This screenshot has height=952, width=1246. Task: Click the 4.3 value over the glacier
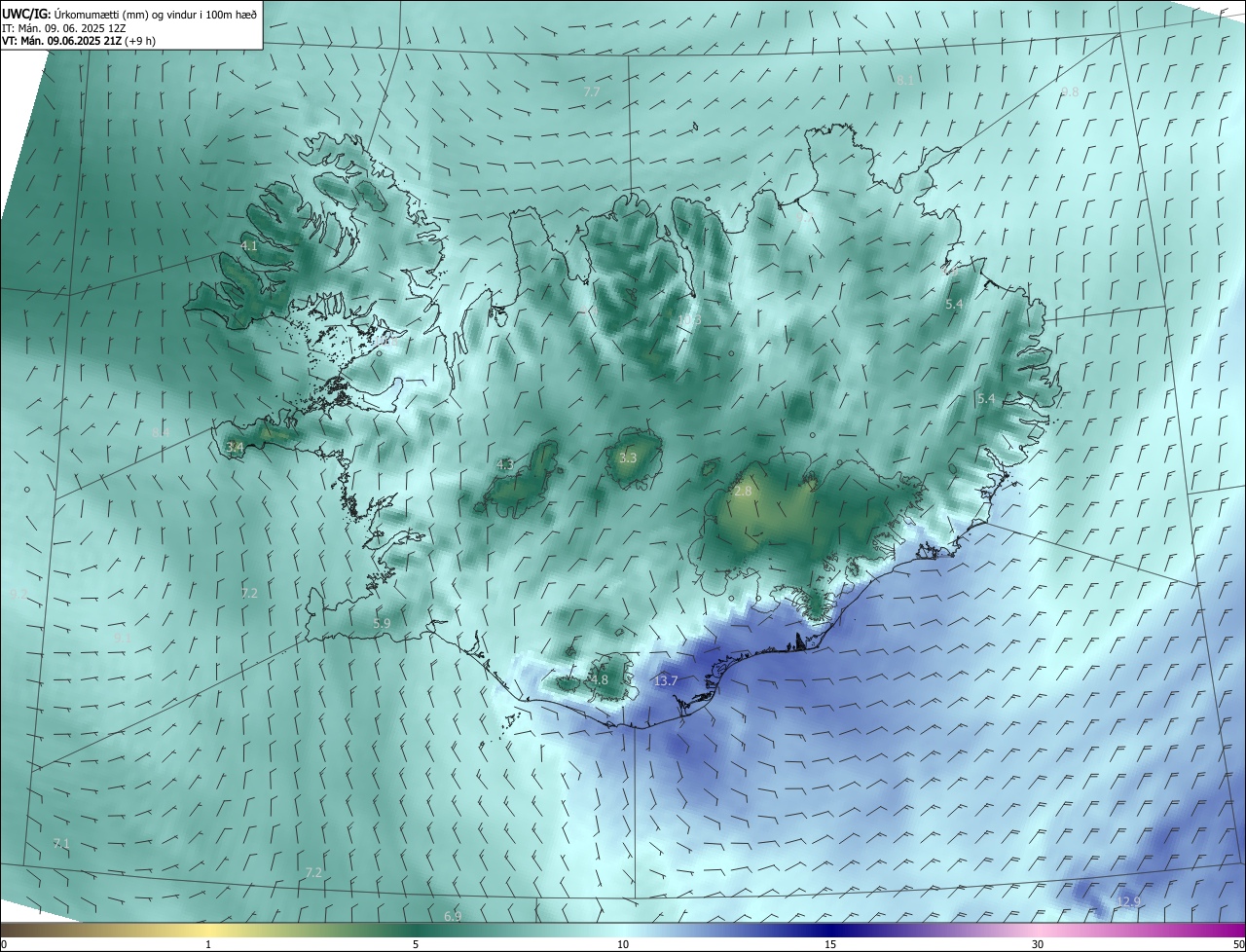coord(505,465)
